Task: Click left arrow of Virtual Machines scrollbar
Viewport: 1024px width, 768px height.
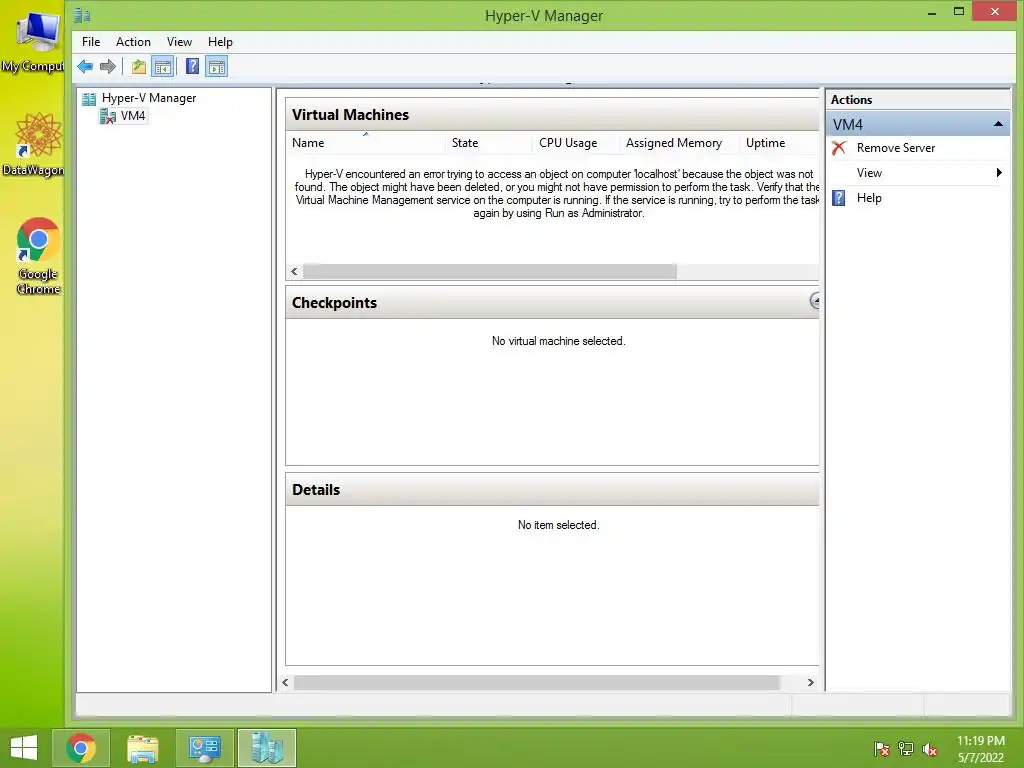Action: coord(295,272)
